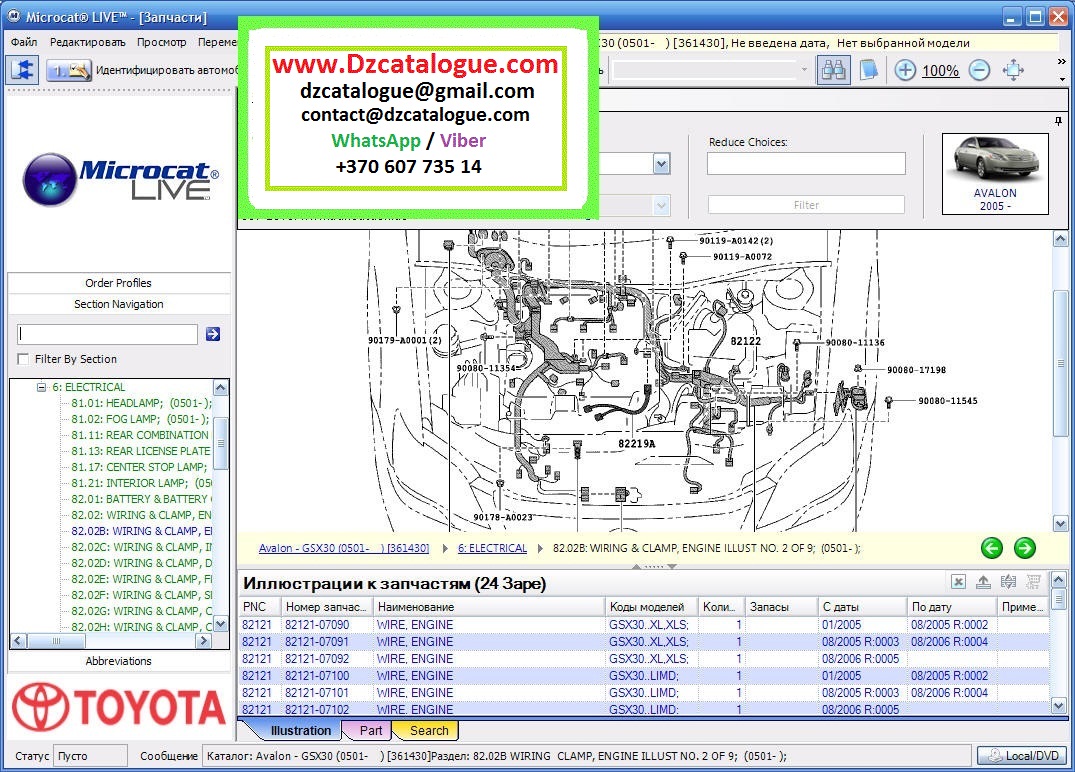Select 81.01: HEADLAMP in the section tree
The width and height of the screenshot is (1075, 772).
141,403
